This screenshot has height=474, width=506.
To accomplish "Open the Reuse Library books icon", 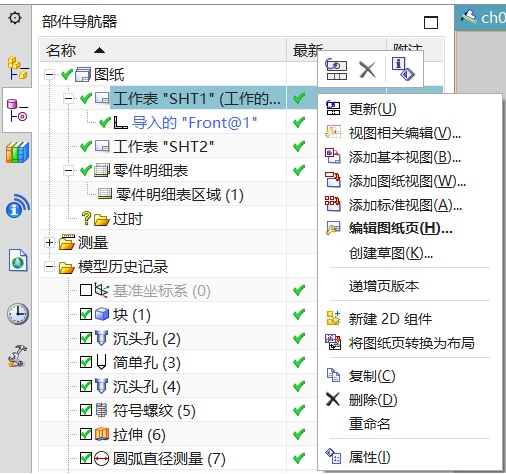I will click(18, 152).
